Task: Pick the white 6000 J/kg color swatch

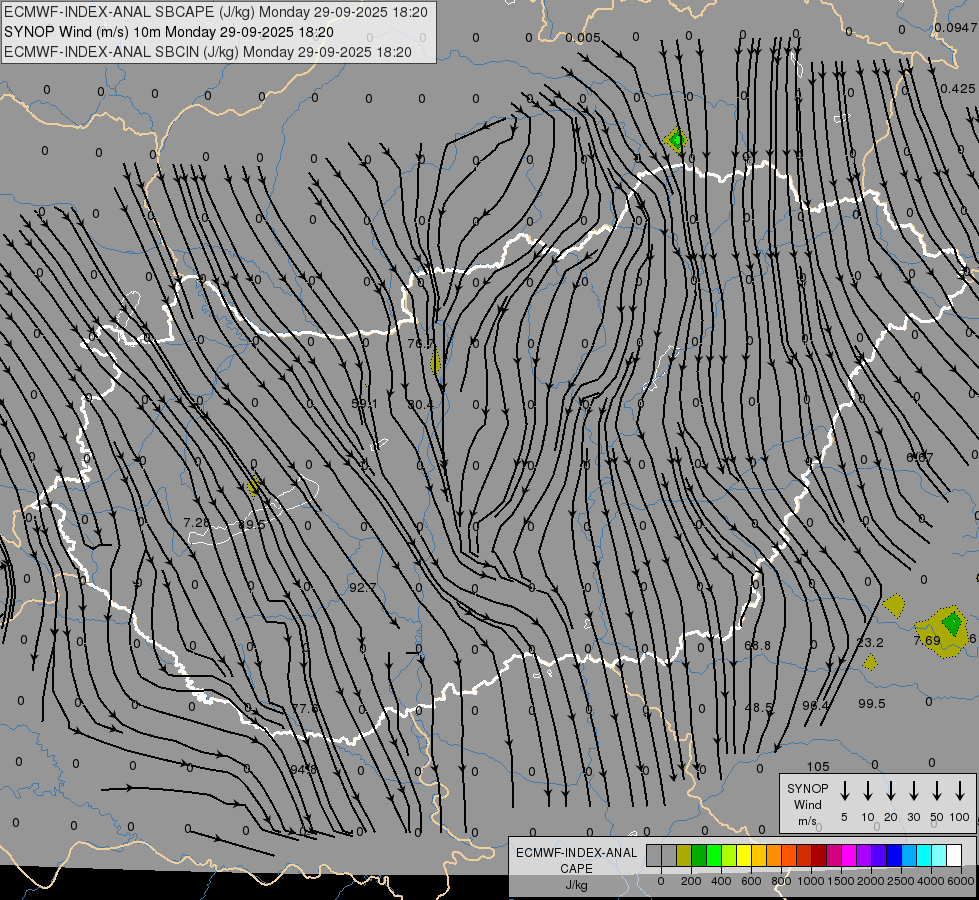Action: click(954, 855)
